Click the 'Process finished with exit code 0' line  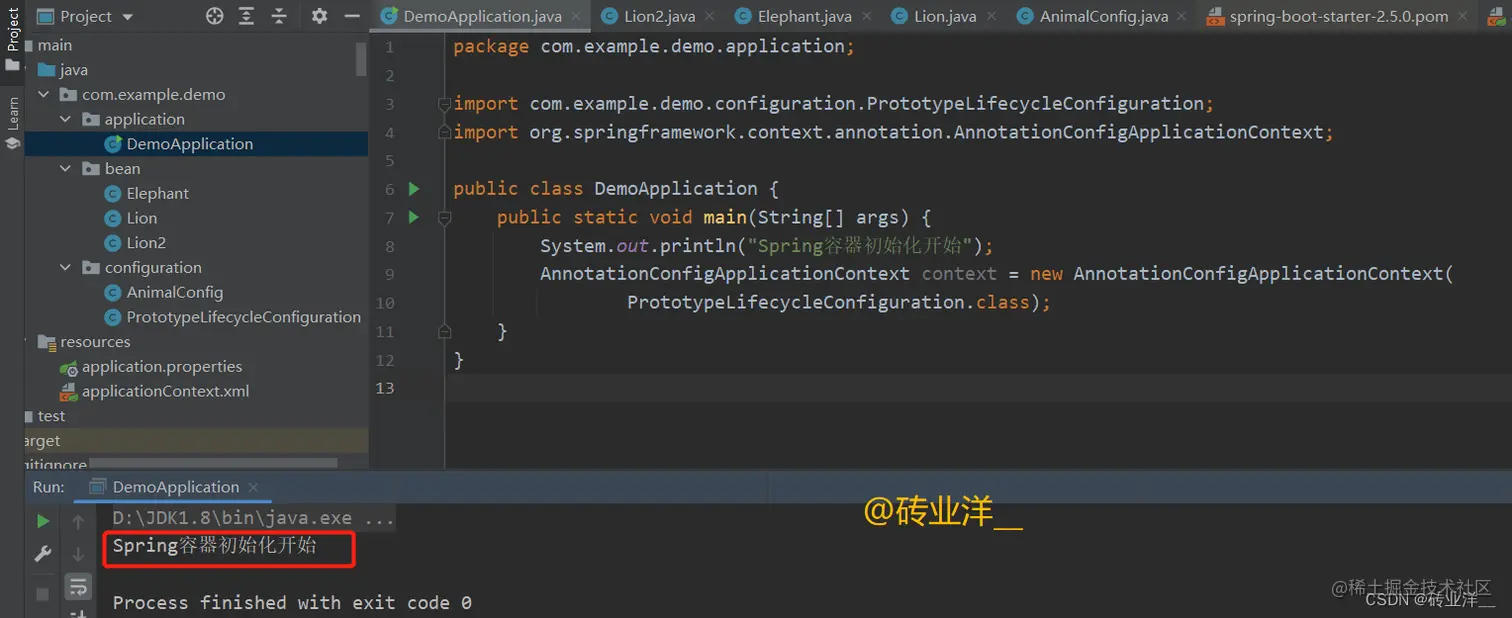click(x=292, y=603)
